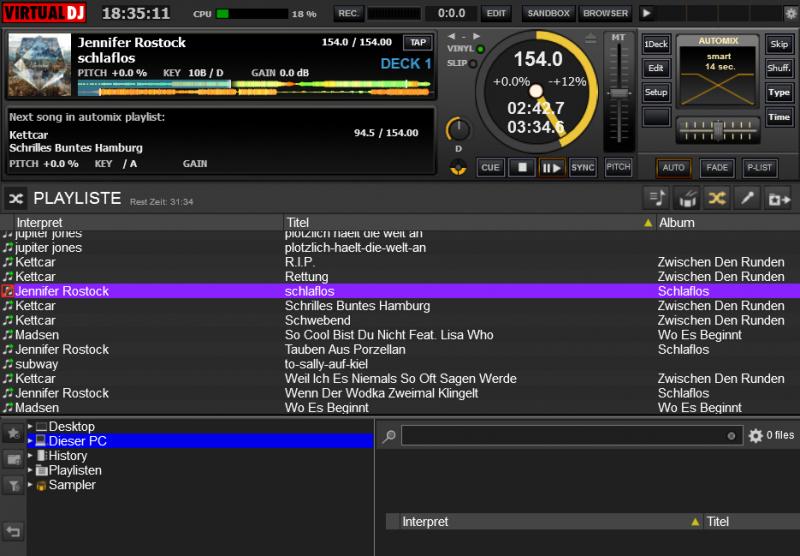Click the shuffle icon left of PLAYLISTE
This screenshot has height=556, width=800.
point(16,198)
